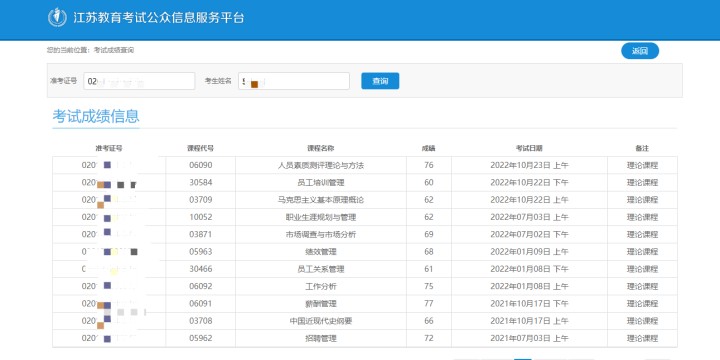Click course name 职业生涯规划与管理

pyautogui.click(x=321, y=217)
